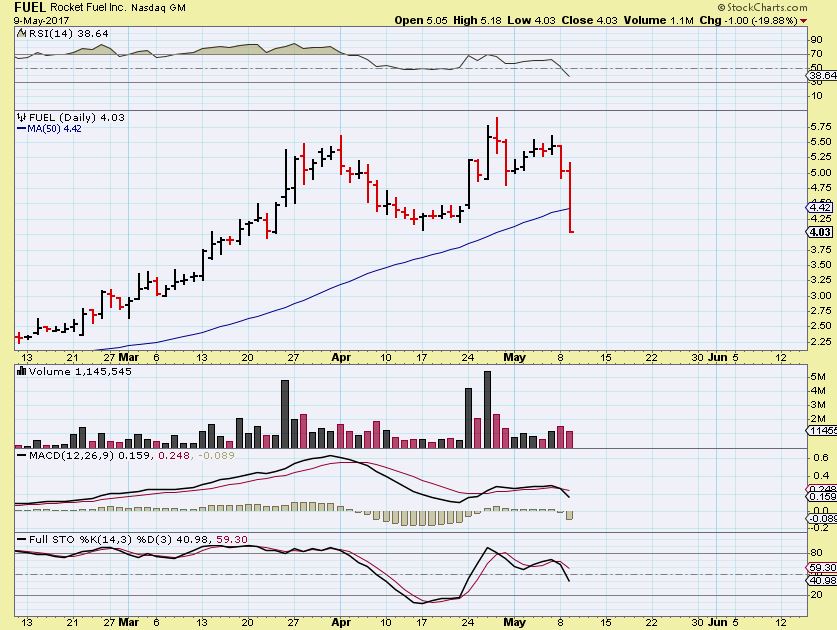Click the 59.30 stochastic %D value in legend
This screenshot has width=837, height=630.
(x=232, y=539)
